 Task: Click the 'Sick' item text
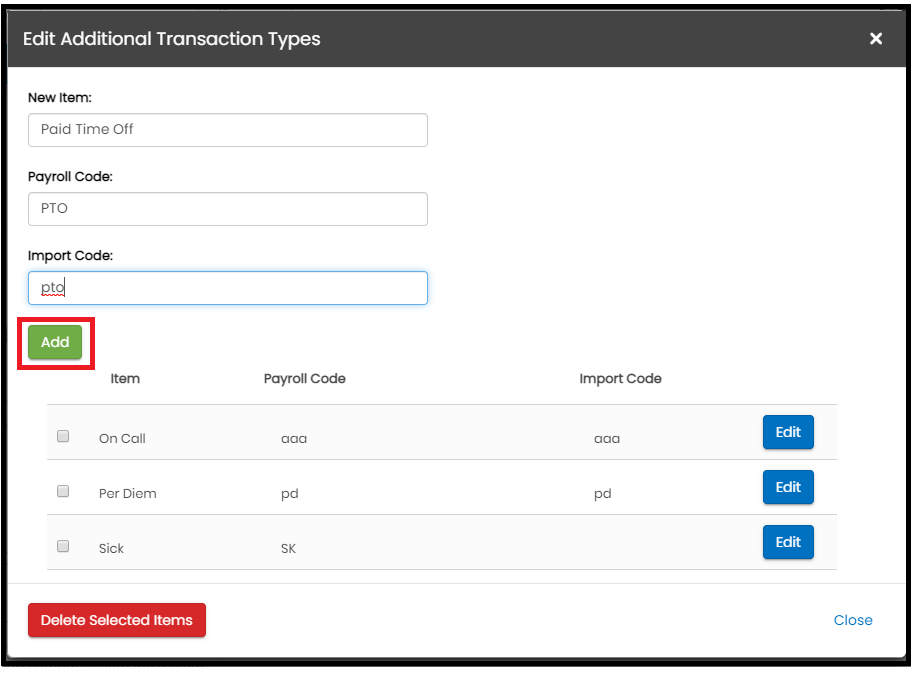tap(111, 548)
